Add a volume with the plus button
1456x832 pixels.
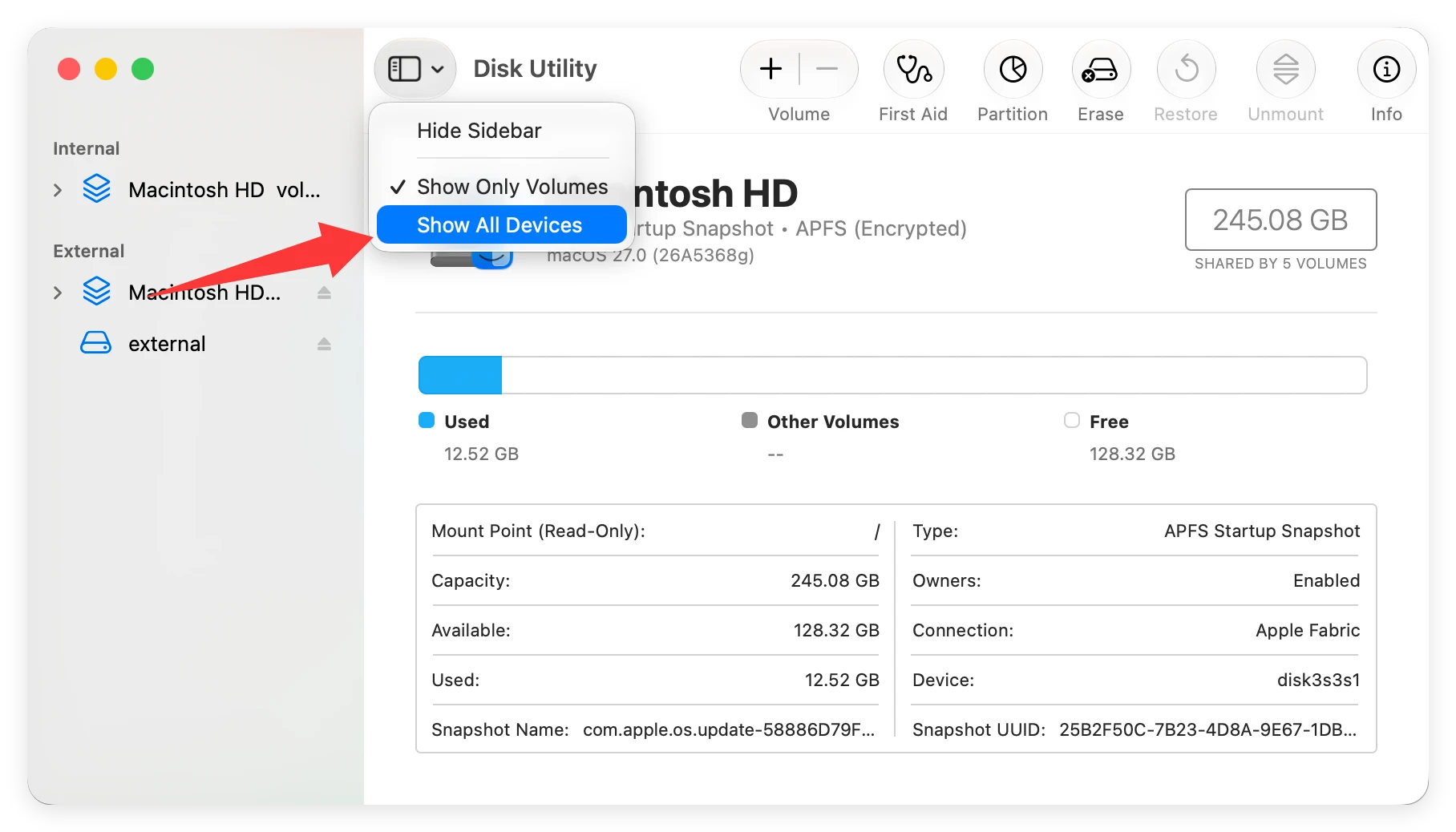pos(770,69)
